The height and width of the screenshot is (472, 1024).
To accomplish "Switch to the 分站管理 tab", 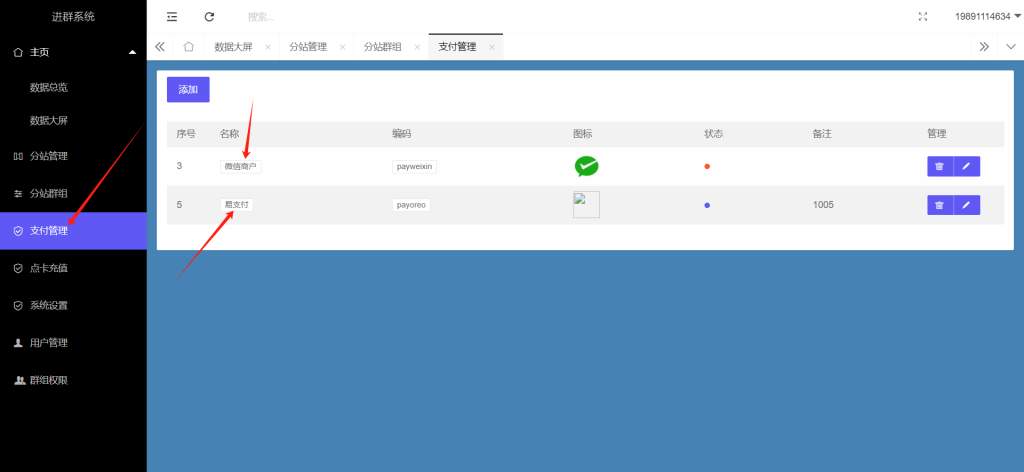I will [x=308, y=47].
